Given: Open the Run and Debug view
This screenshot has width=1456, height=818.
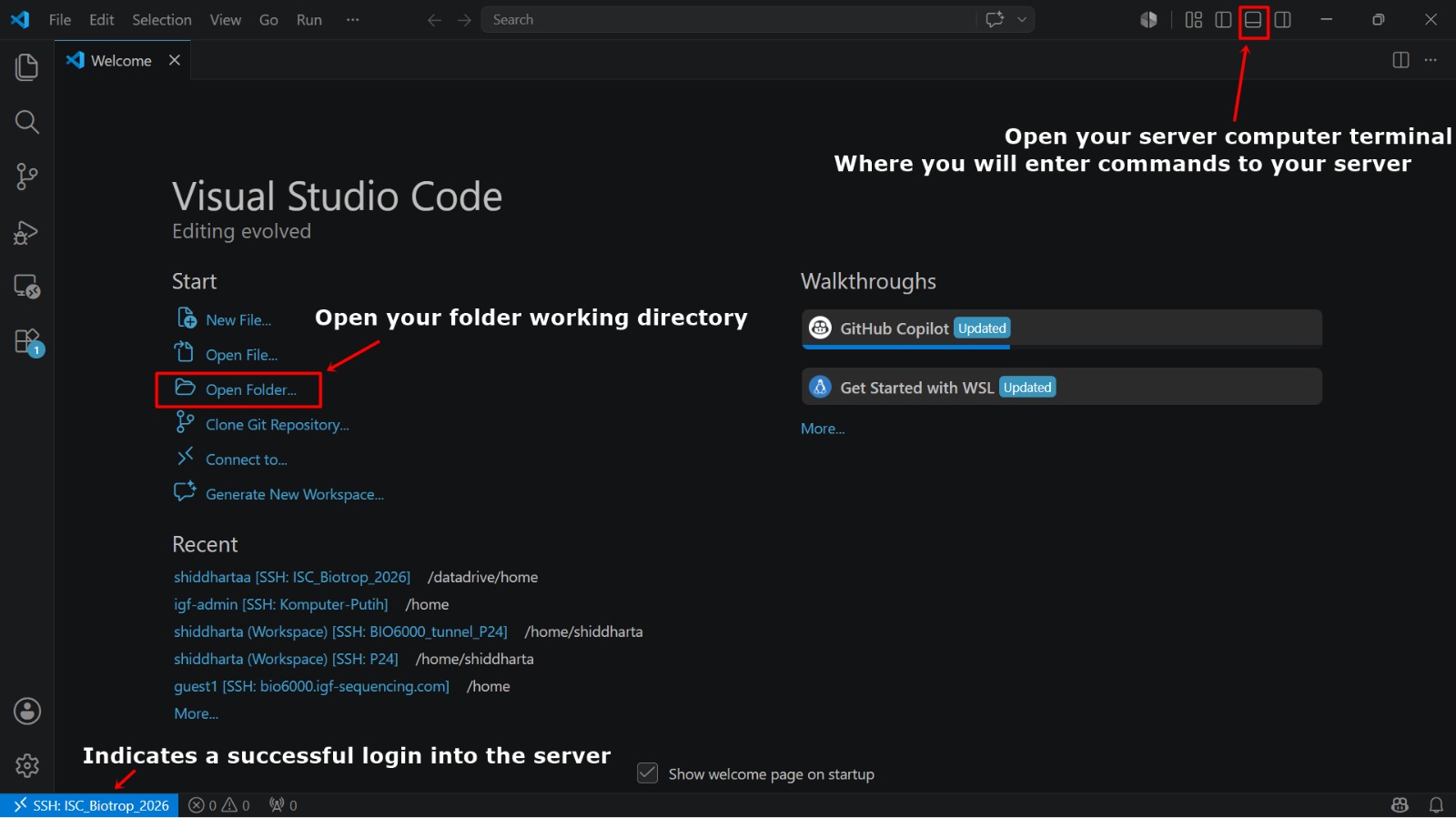Looking at the screenshot, I should point(27,232).
